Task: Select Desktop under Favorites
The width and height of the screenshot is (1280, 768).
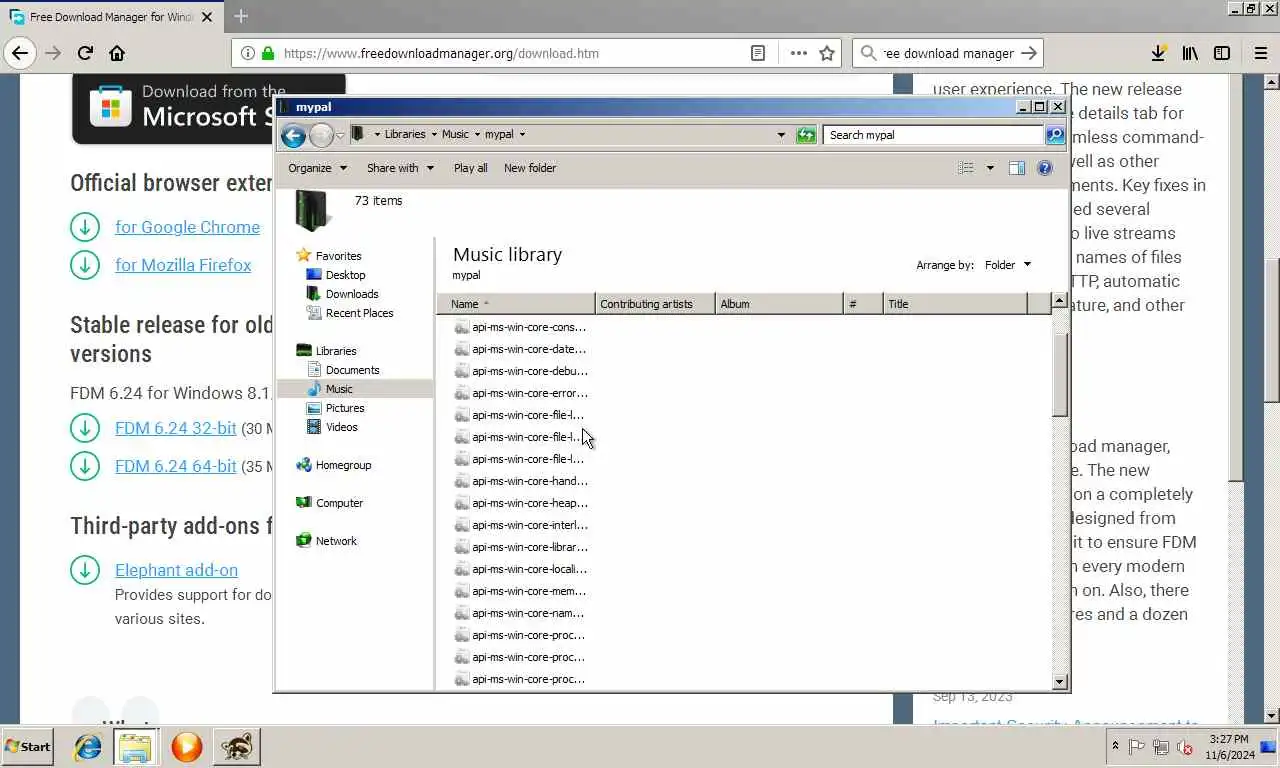Action: pyautogui.click(x=345, y=275)
